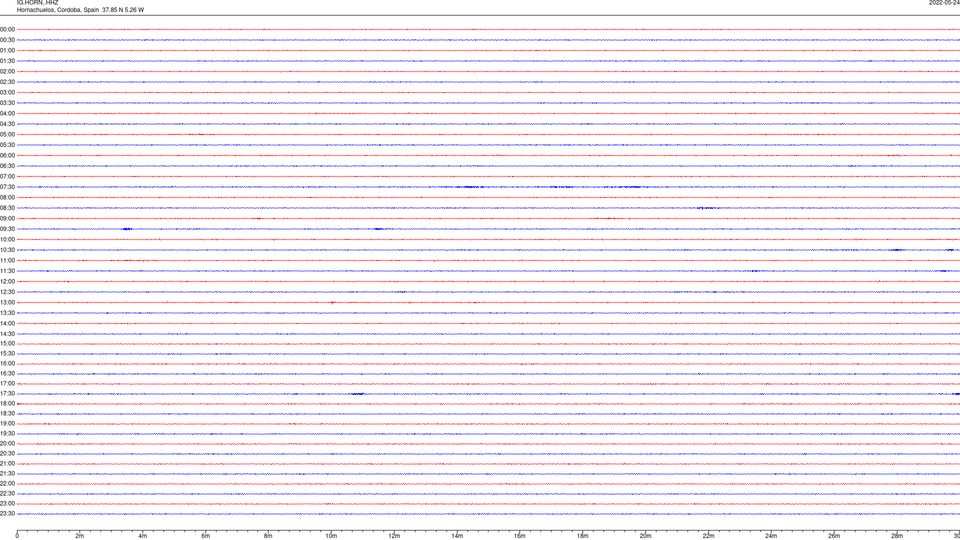This screenshot has height=540, width=960.
Task: Pick the 02:00 time label
Action: (7, 72)
